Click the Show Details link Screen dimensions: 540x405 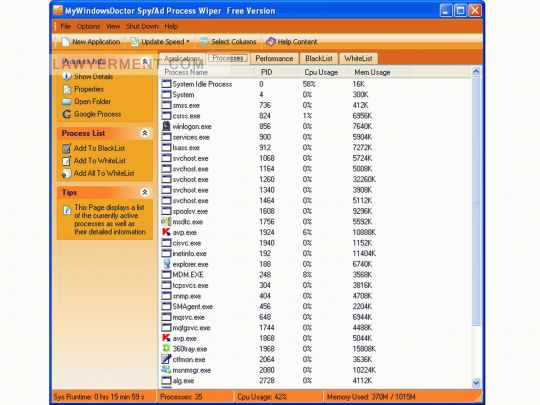tap(94, 76)
